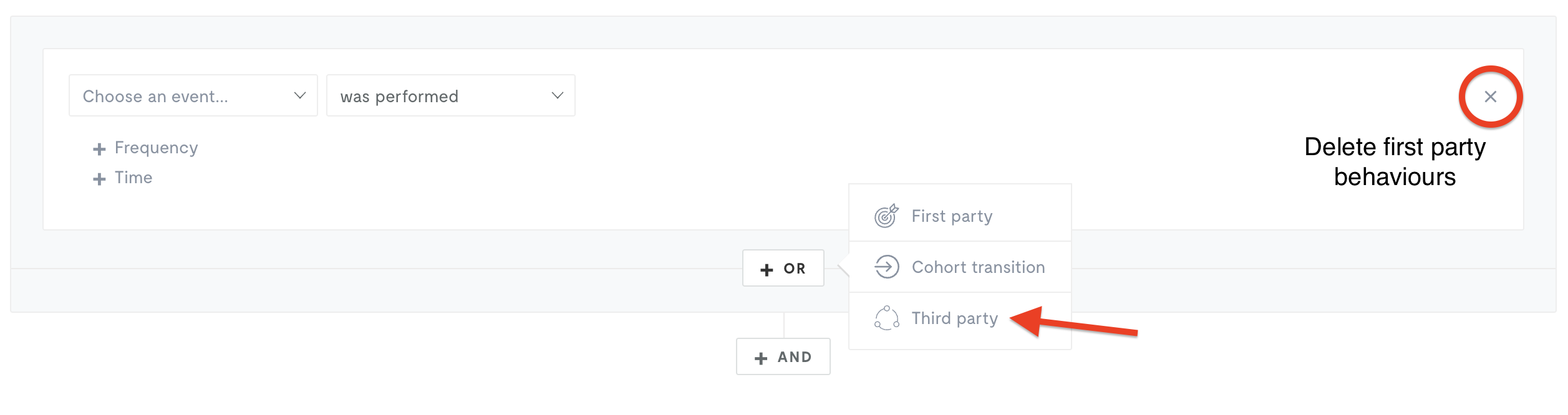
Task: Add a Frequency filter
Action: click(x=145, y=148)
